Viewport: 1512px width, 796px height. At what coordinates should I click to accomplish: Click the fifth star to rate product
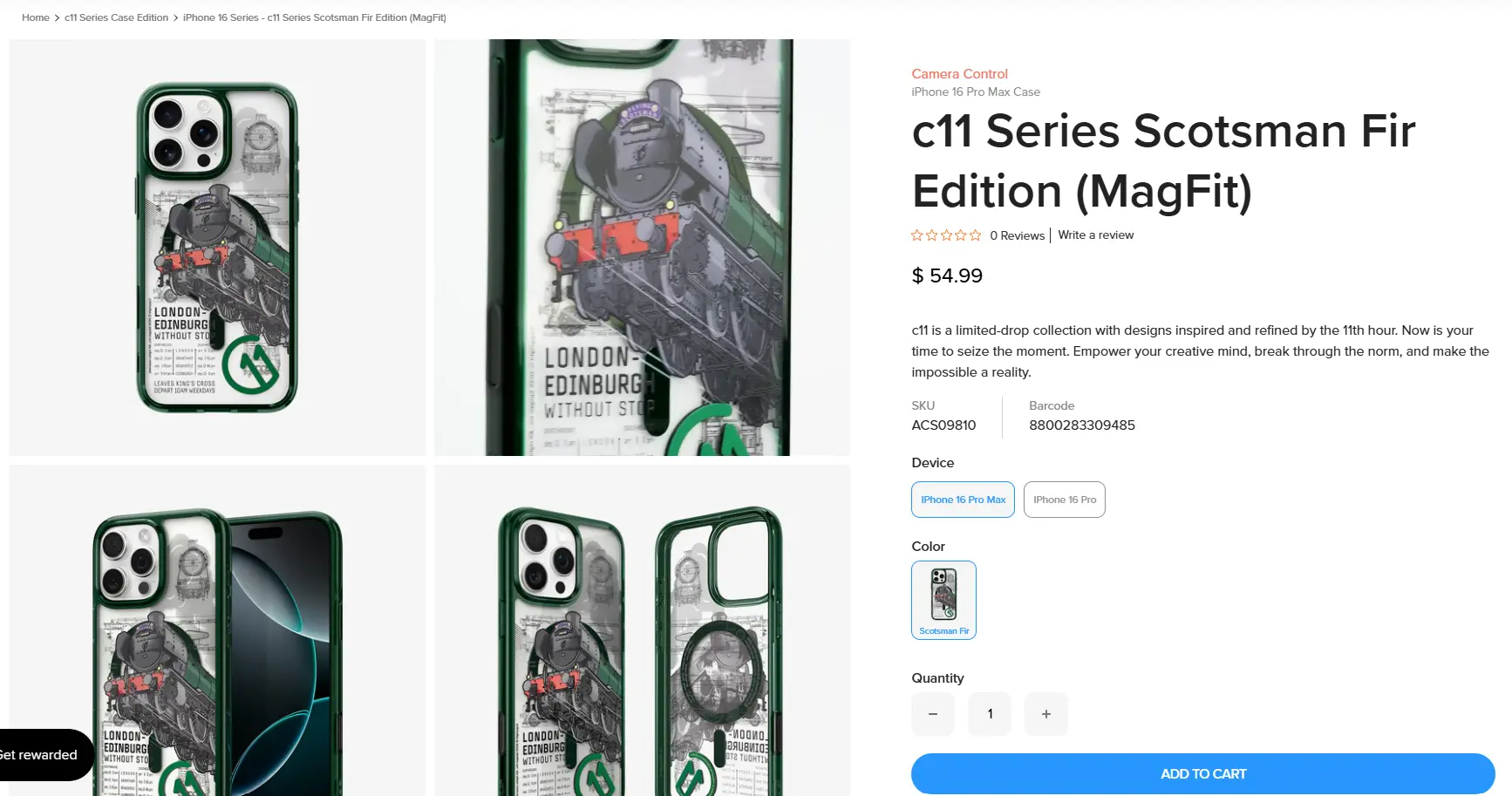[x=974, y=235]
